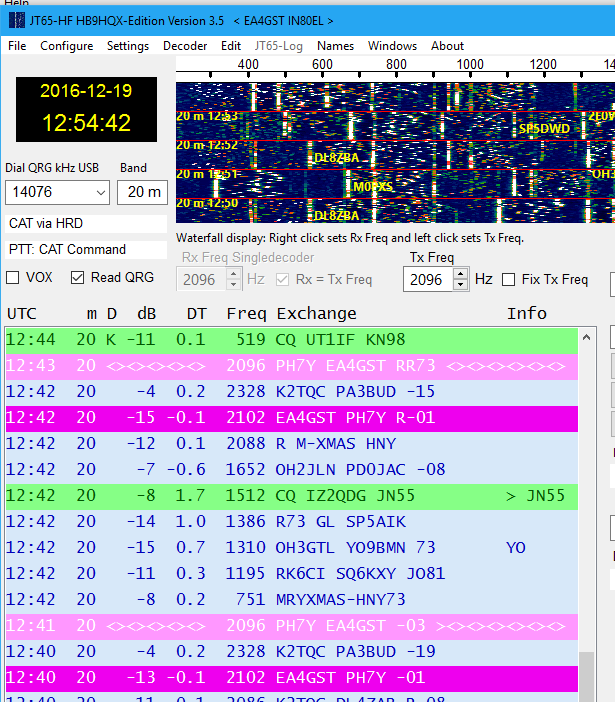Click DL8ZBA signal label on waterfall
Image resolution: width=615 pixels, height=702 pixels.
pos(338,158)
